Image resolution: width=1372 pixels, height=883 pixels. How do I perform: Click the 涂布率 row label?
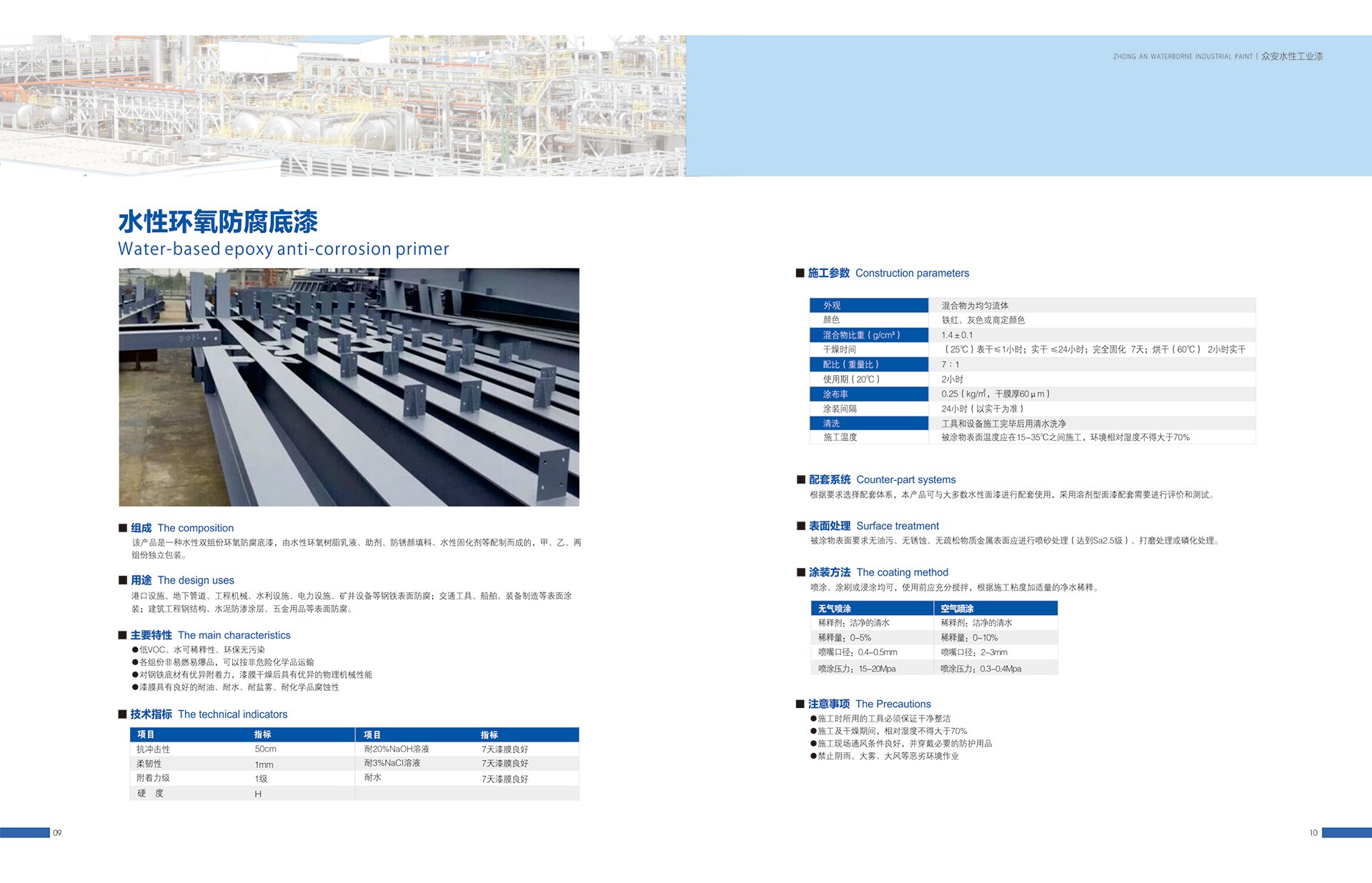[835, 394]
